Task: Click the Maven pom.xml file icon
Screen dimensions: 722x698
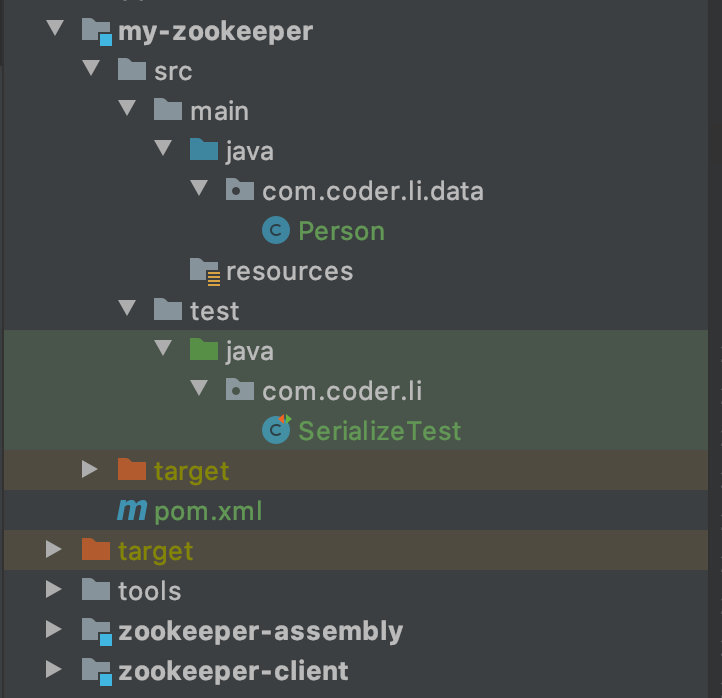Action: 132,511
